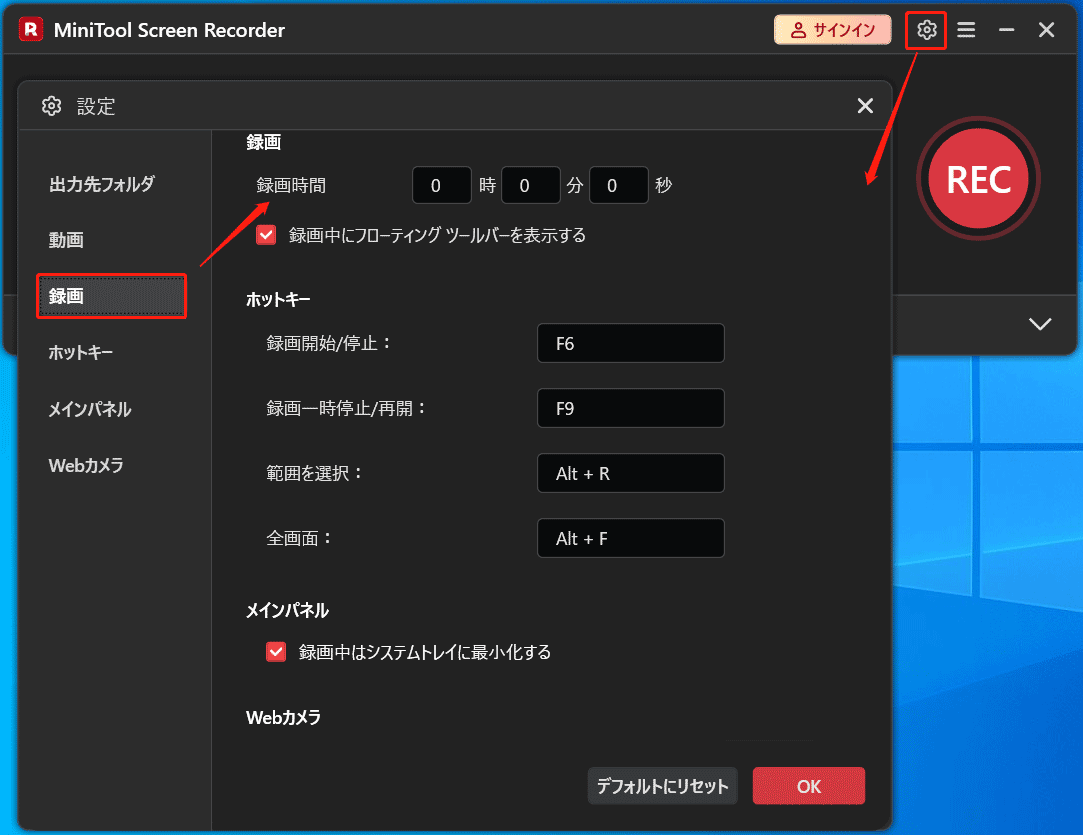Click the gear icon in the 設定 dialog header
1083x835 pixels.
pos(51,105)
